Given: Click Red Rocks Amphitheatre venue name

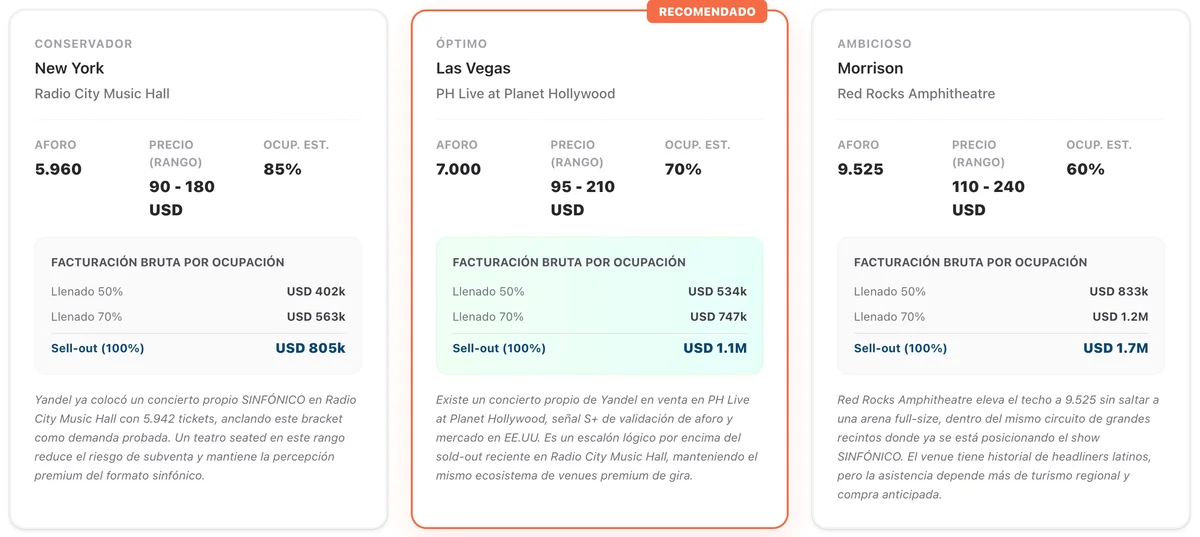Looking at the screenshot, I should click(x=916, y=94).
